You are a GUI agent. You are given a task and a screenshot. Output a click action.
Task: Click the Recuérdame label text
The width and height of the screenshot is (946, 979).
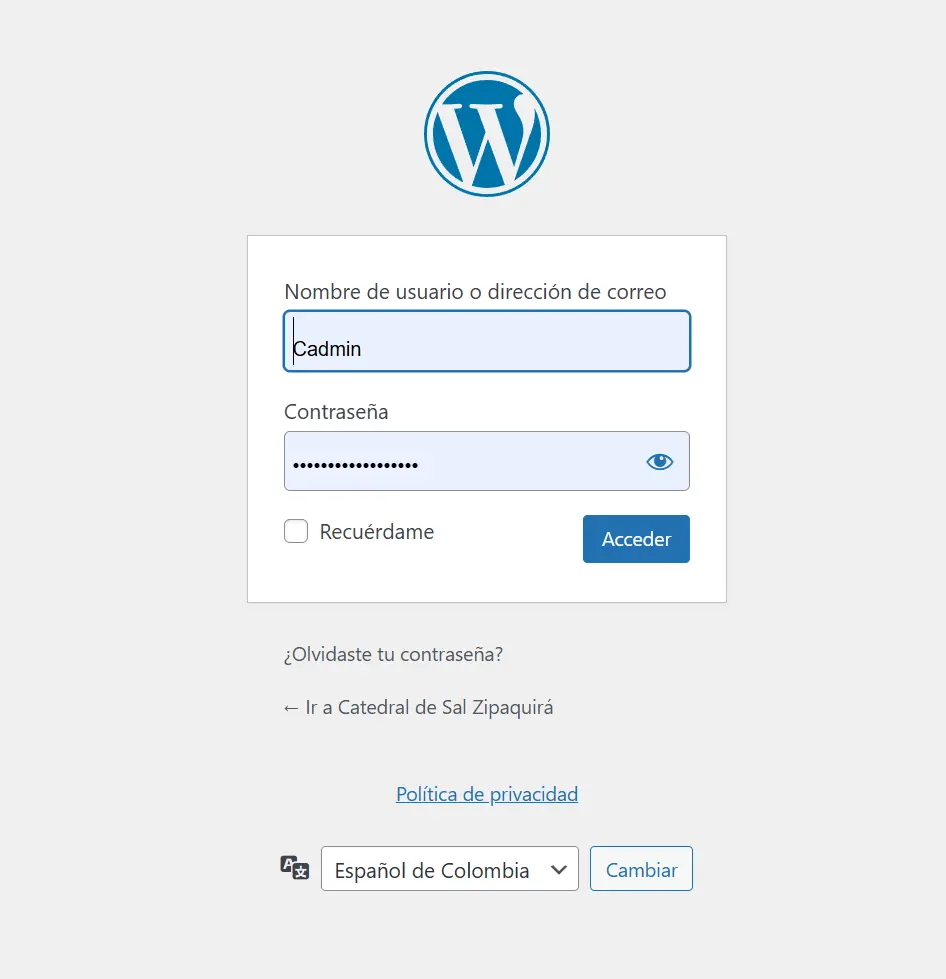(x=377, y=532)
